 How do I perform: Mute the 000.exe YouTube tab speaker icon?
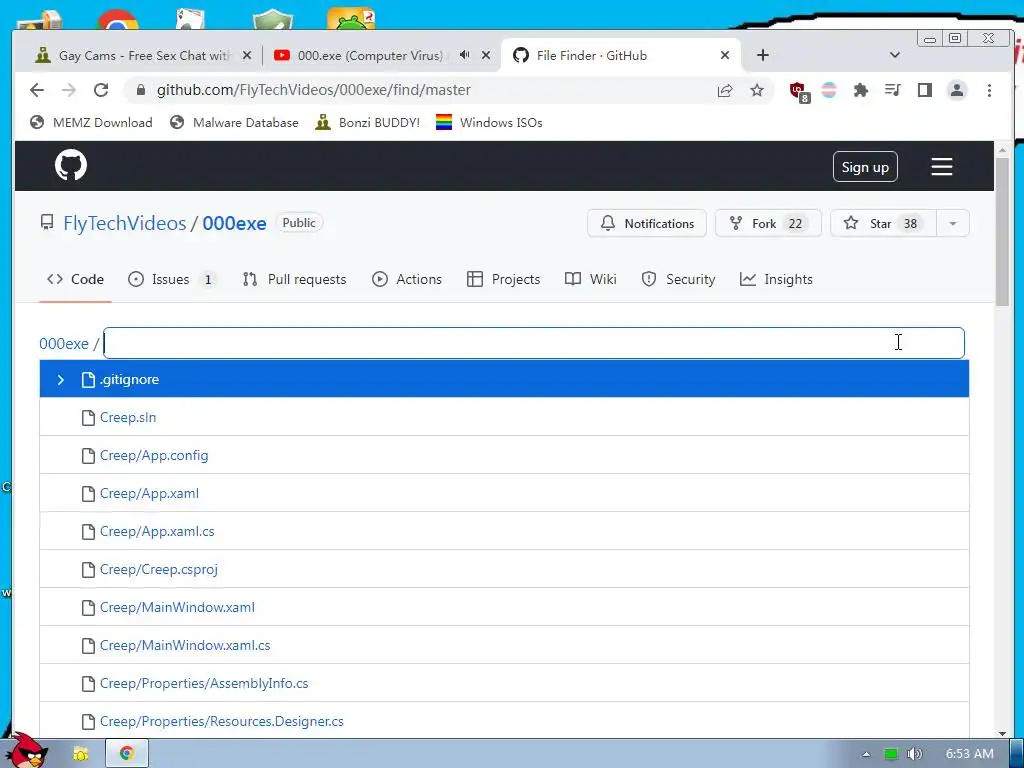coord(464,55)
